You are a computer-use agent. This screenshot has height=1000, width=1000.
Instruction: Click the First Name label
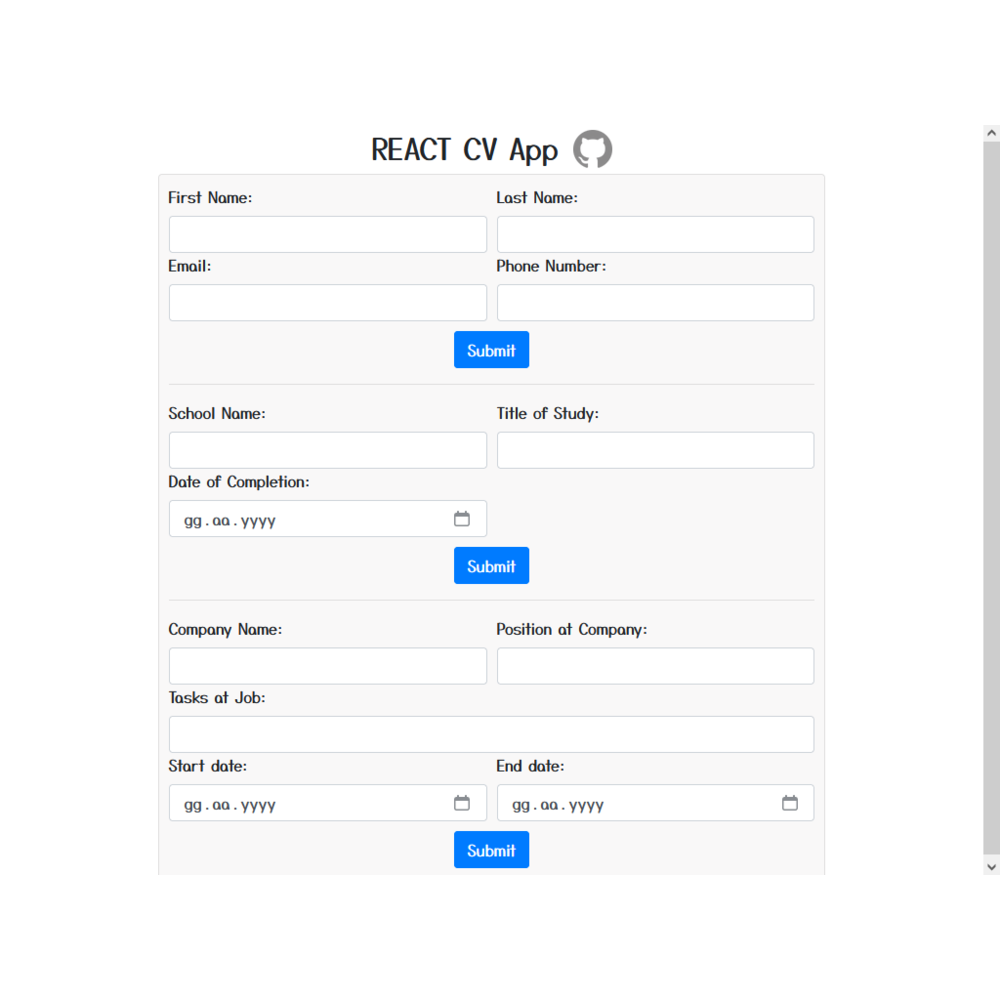pos(210,198)
